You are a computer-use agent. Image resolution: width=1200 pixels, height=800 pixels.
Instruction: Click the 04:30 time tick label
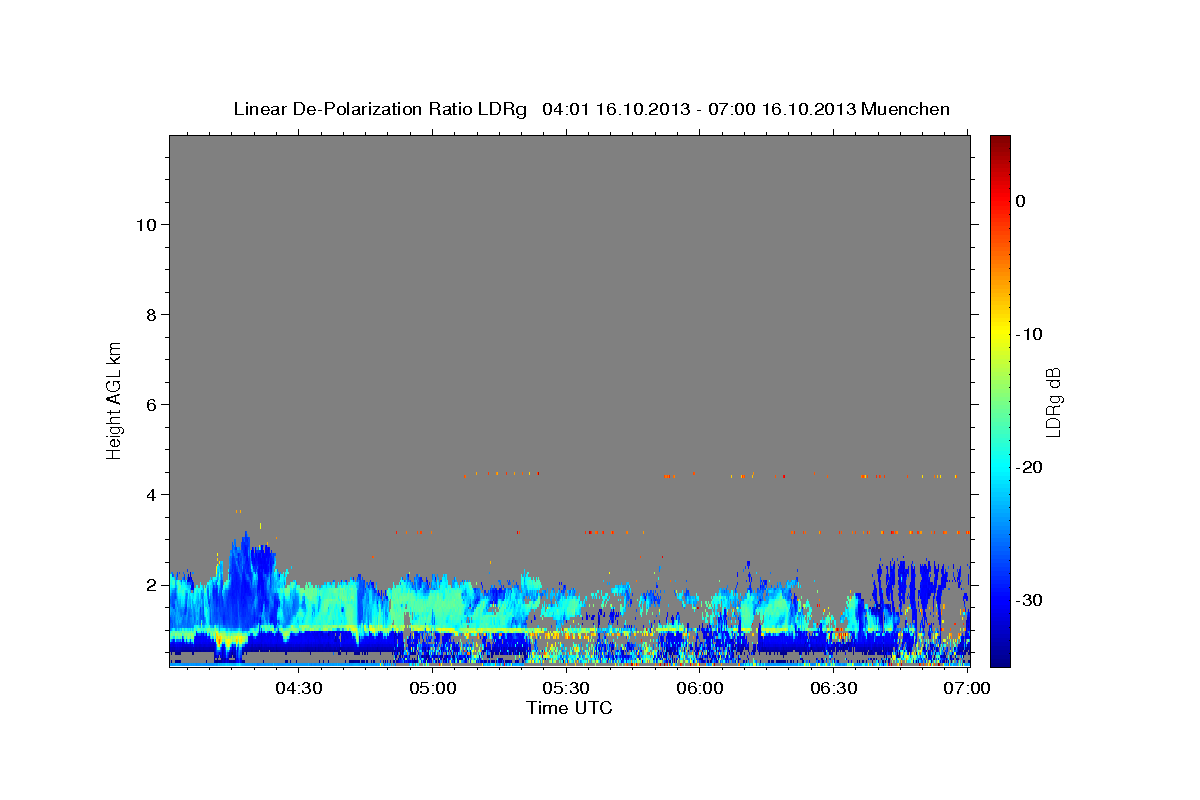pyautogui.click(x=299, y=688)
